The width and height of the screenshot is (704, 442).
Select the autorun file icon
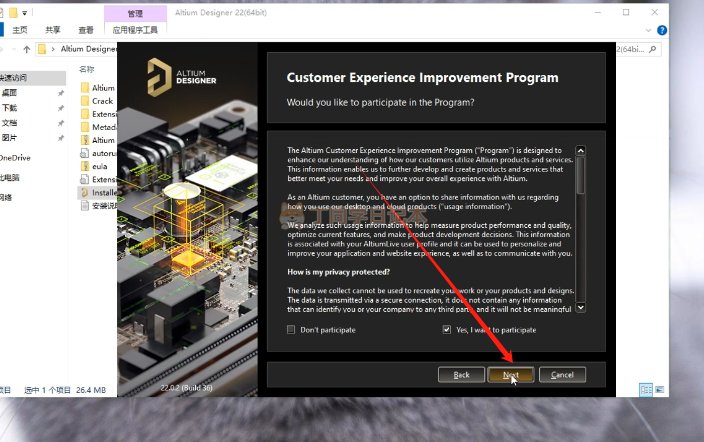pos(84,153)
